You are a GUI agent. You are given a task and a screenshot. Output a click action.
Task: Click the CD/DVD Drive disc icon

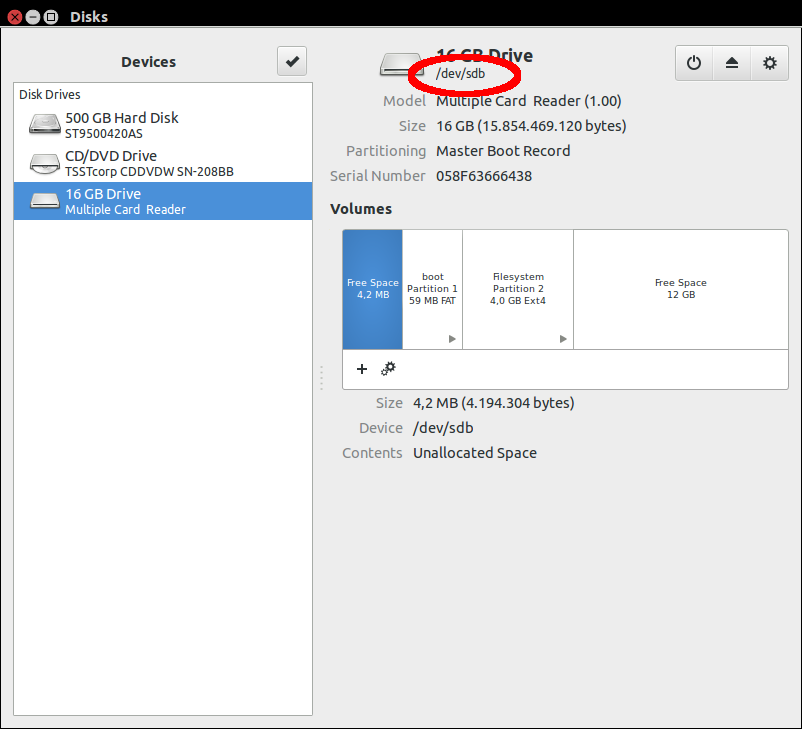tap(44, 163)
